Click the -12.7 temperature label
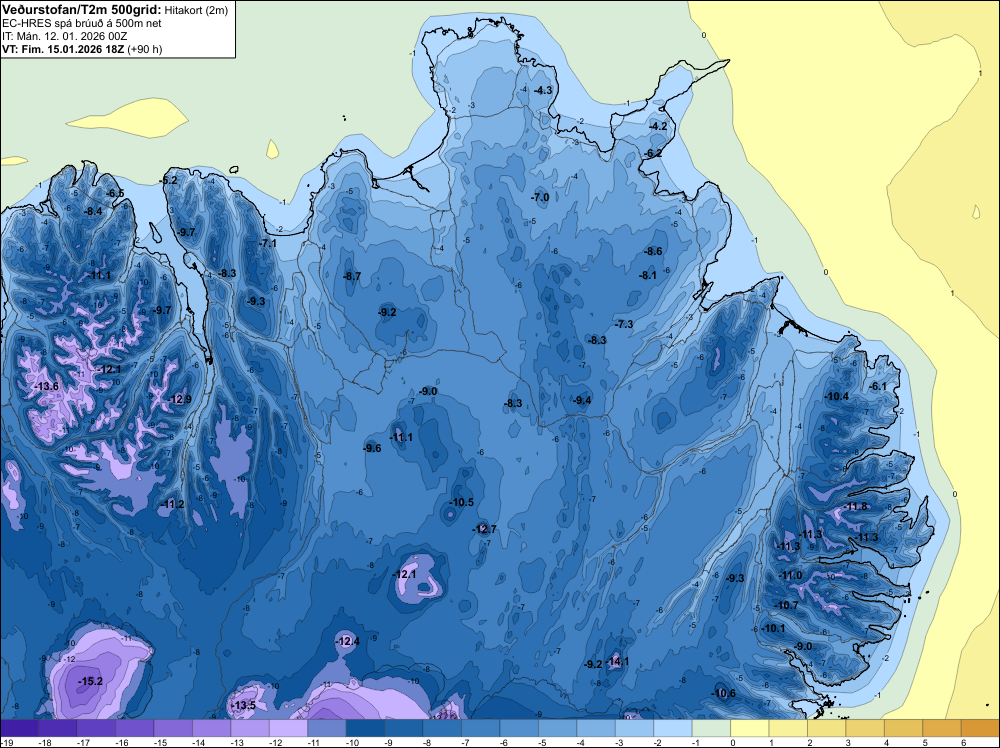The width and height of the screenshot is (1000, 748). tap(483, 529)
